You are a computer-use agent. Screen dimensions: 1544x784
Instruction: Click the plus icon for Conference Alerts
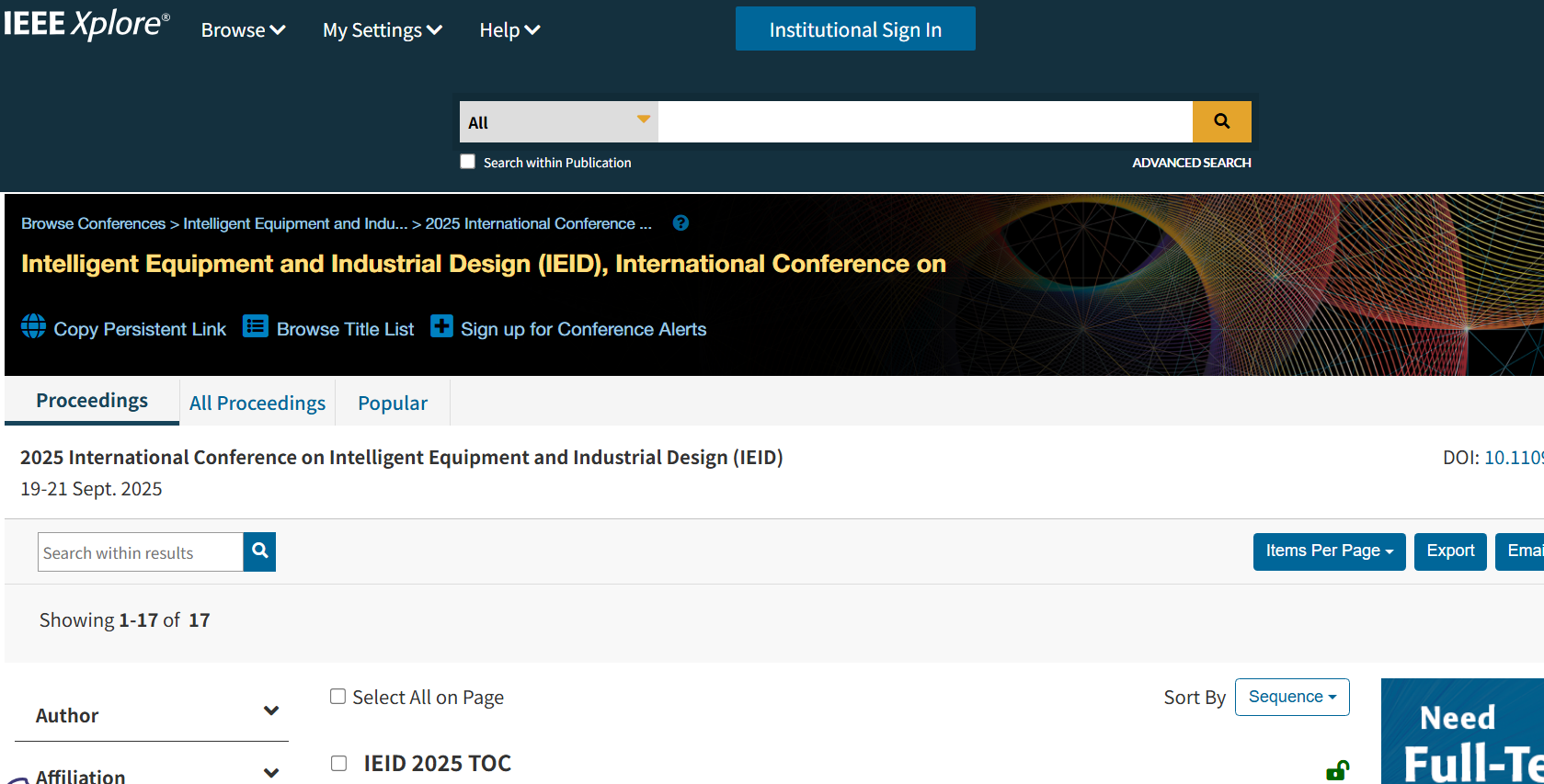tap(441, 326)
